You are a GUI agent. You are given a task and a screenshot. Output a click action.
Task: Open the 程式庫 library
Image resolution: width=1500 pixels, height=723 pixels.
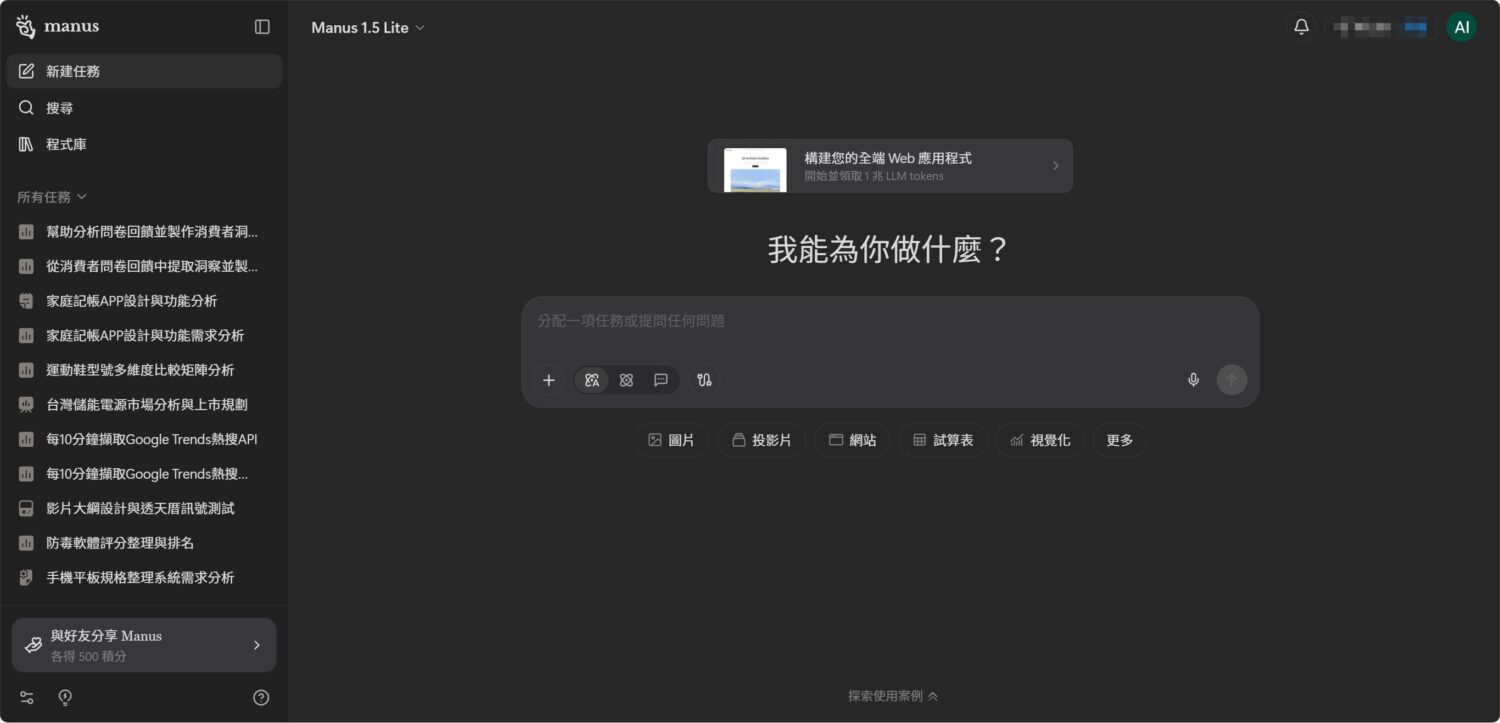coord(144,144)
